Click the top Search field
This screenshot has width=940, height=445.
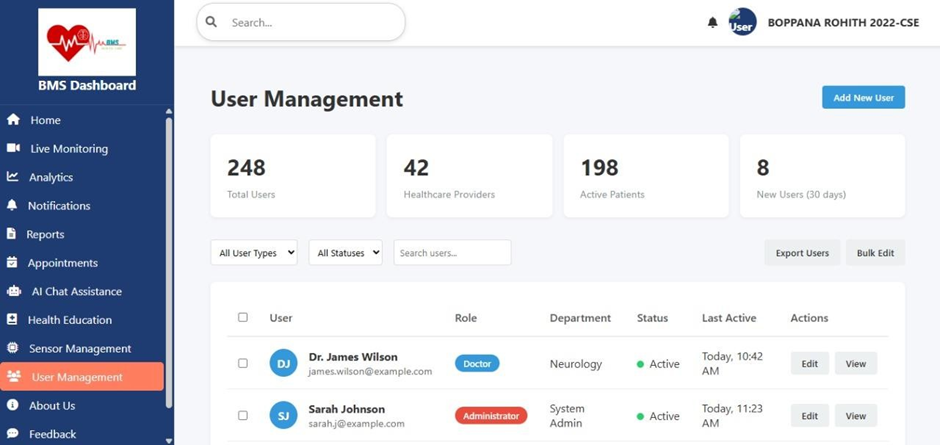click(301, 22)
